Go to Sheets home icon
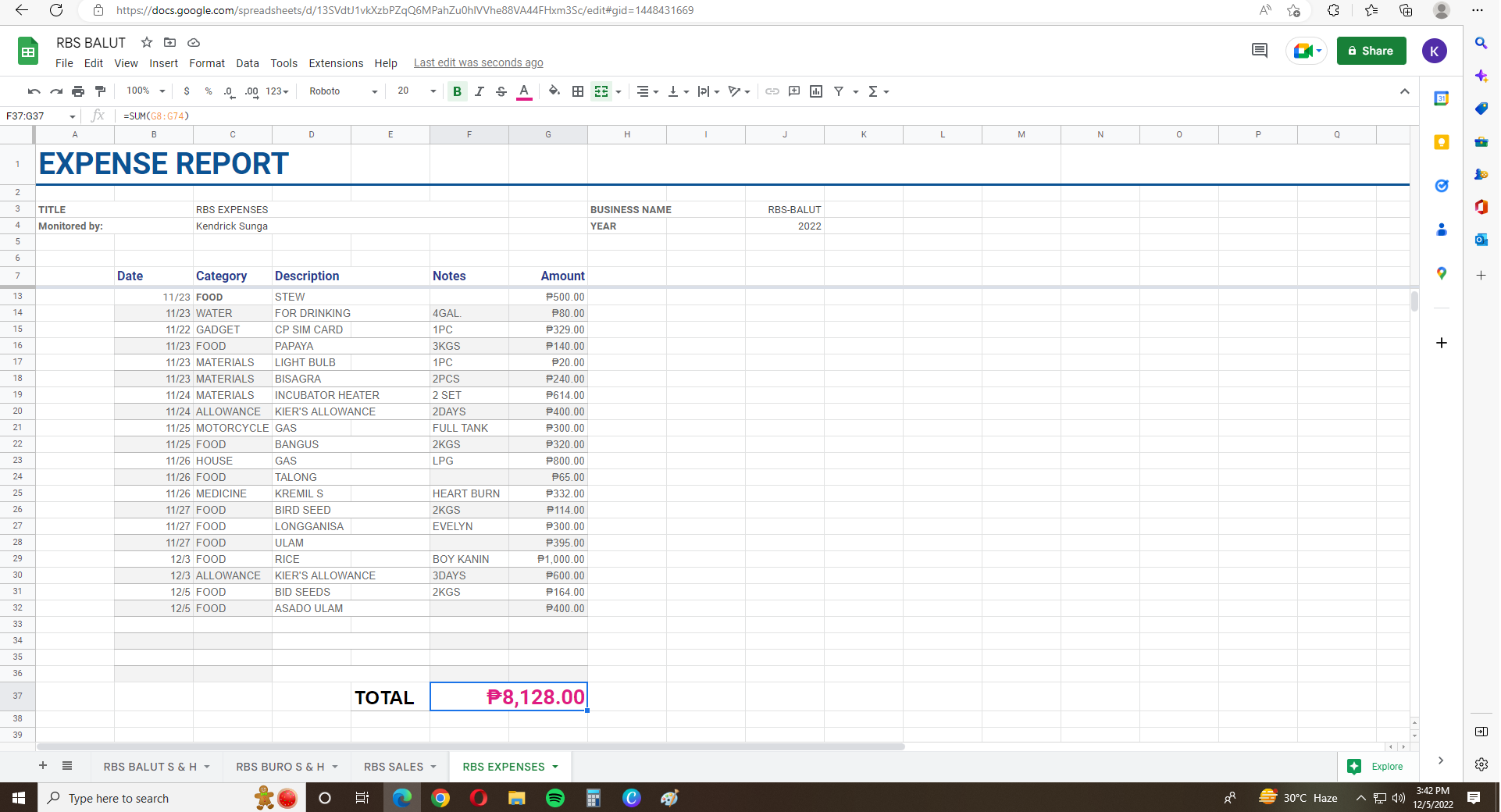1501x812 pixels. click(x=28, y=52)
